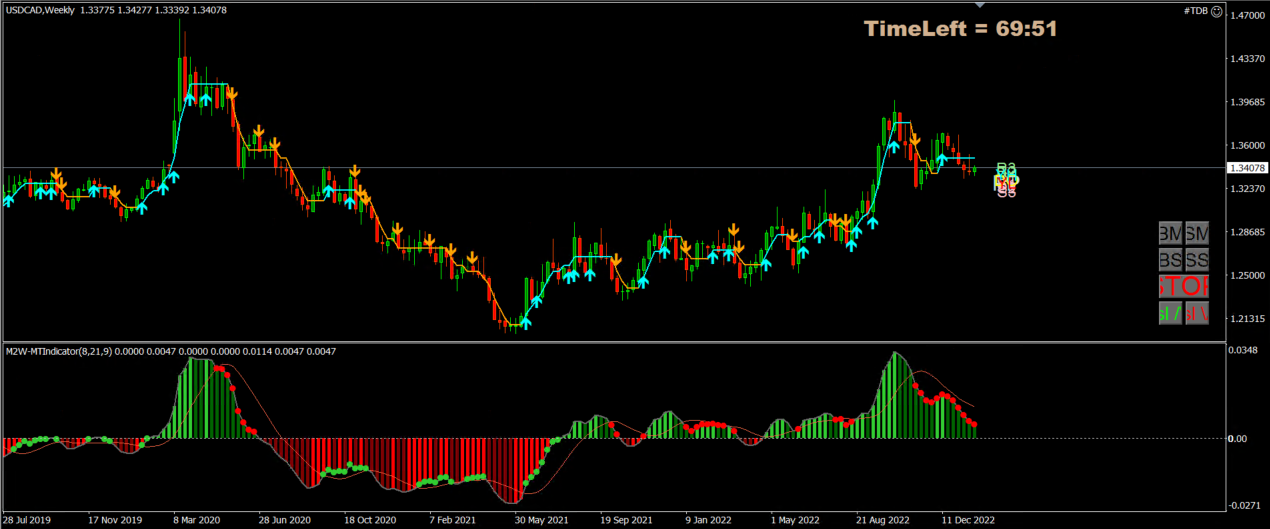The width and height of the screenshot is (1270, 529).
Task: Click the 1.47000 price scale label
Action: (x=1248, y=15)
